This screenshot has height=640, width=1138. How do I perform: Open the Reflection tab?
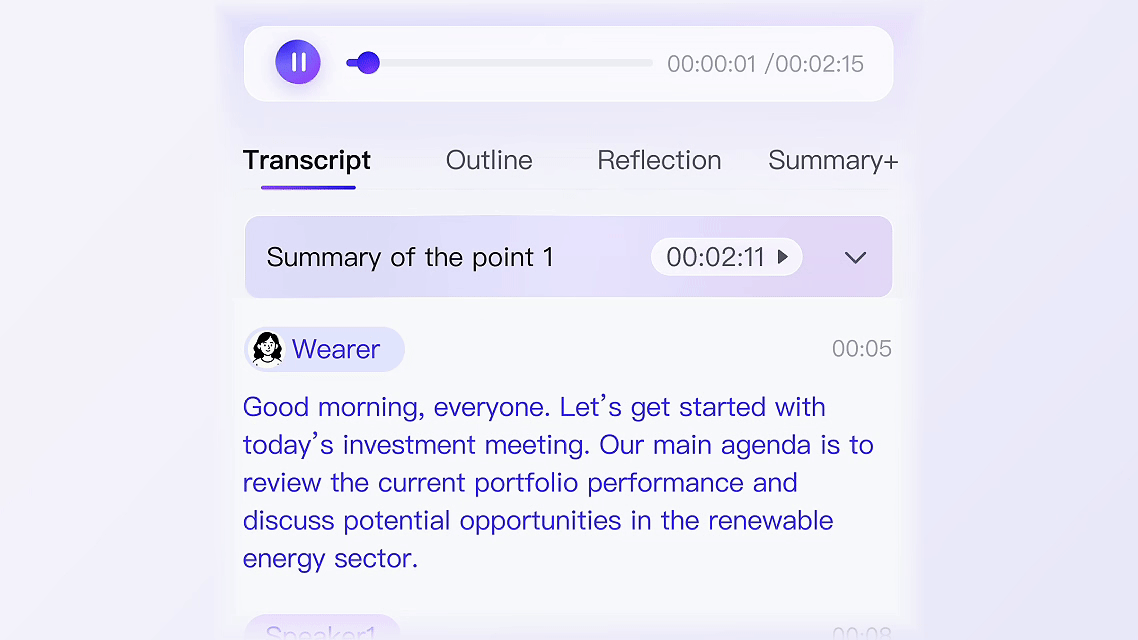659,160
